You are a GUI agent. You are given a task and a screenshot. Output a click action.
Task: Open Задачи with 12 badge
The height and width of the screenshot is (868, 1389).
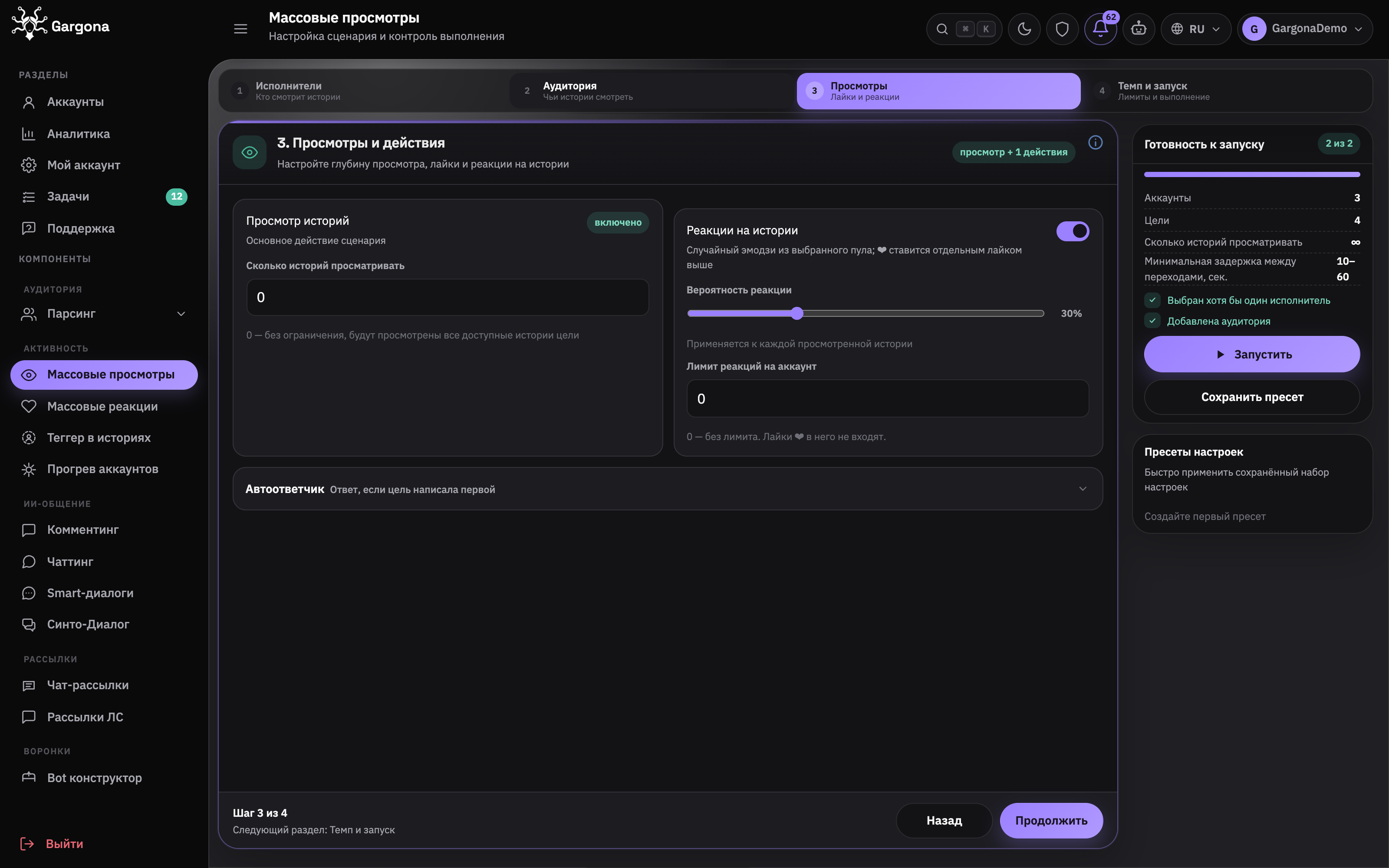pyautogui.click(x=104, y=196)
